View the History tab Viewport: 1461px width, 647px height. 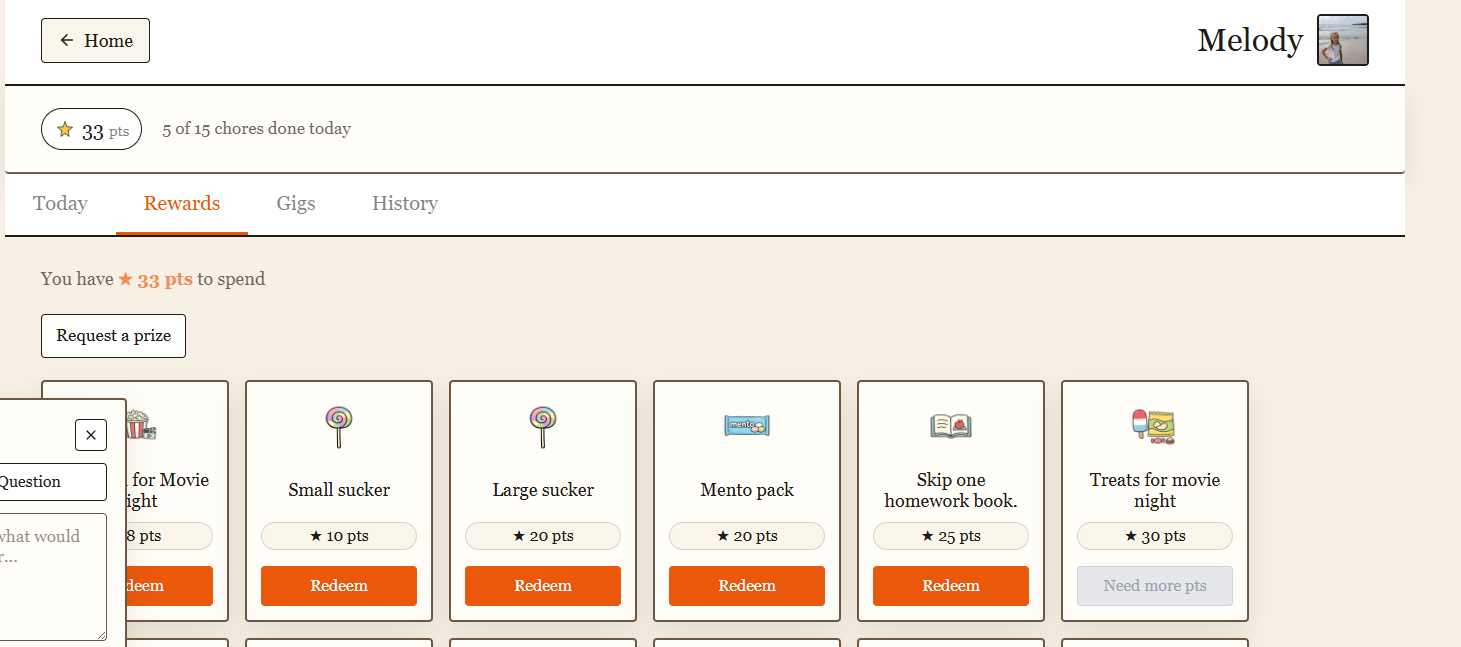pyautogui.click(x=405, y=204)
